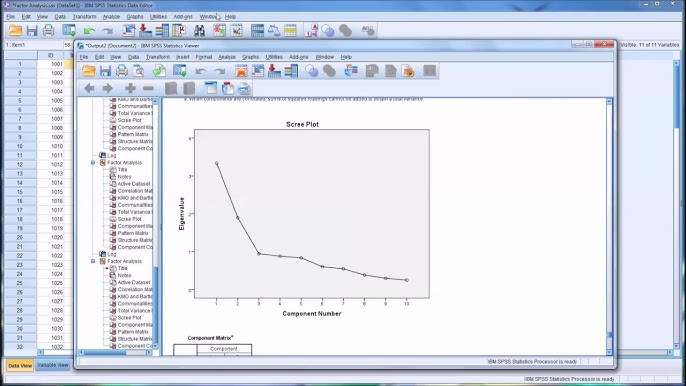Open Help menu in Data Editor window

231,17
